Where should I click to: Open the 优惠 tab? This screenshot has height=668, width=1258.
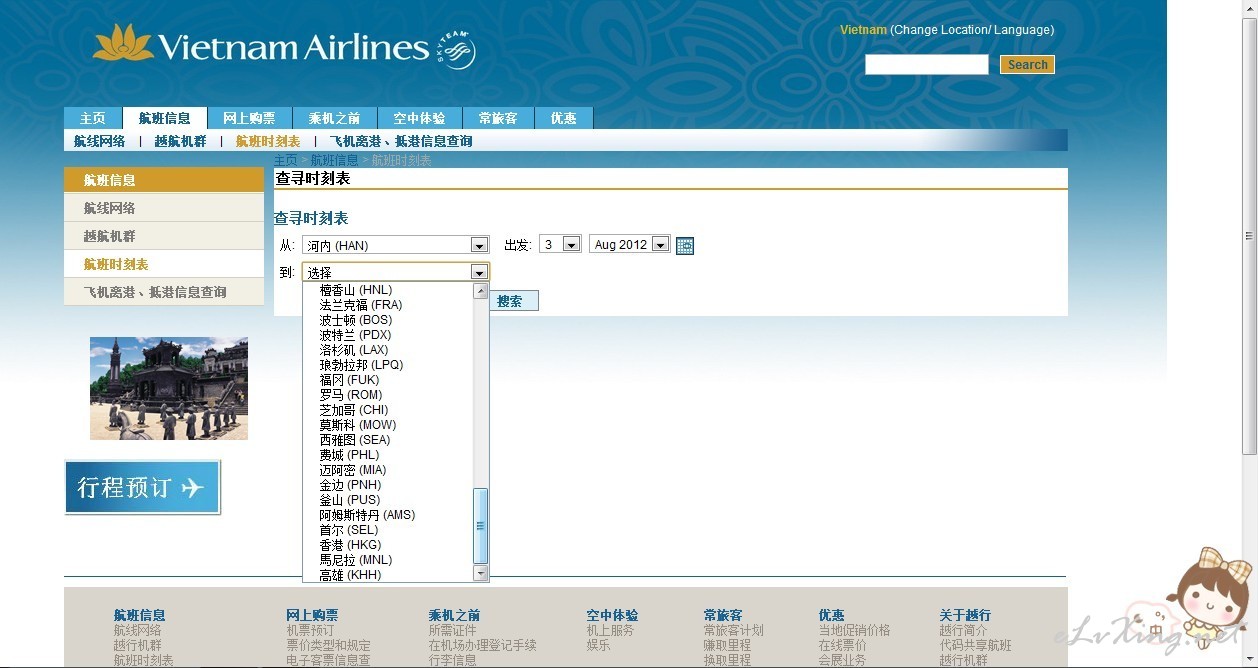pos(564,118)
